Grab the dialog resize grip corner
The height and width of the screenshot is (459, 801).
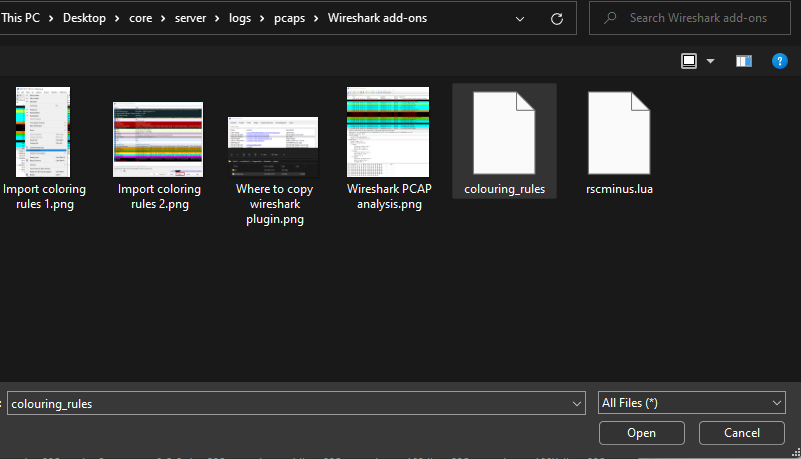(x=795, y=452)
